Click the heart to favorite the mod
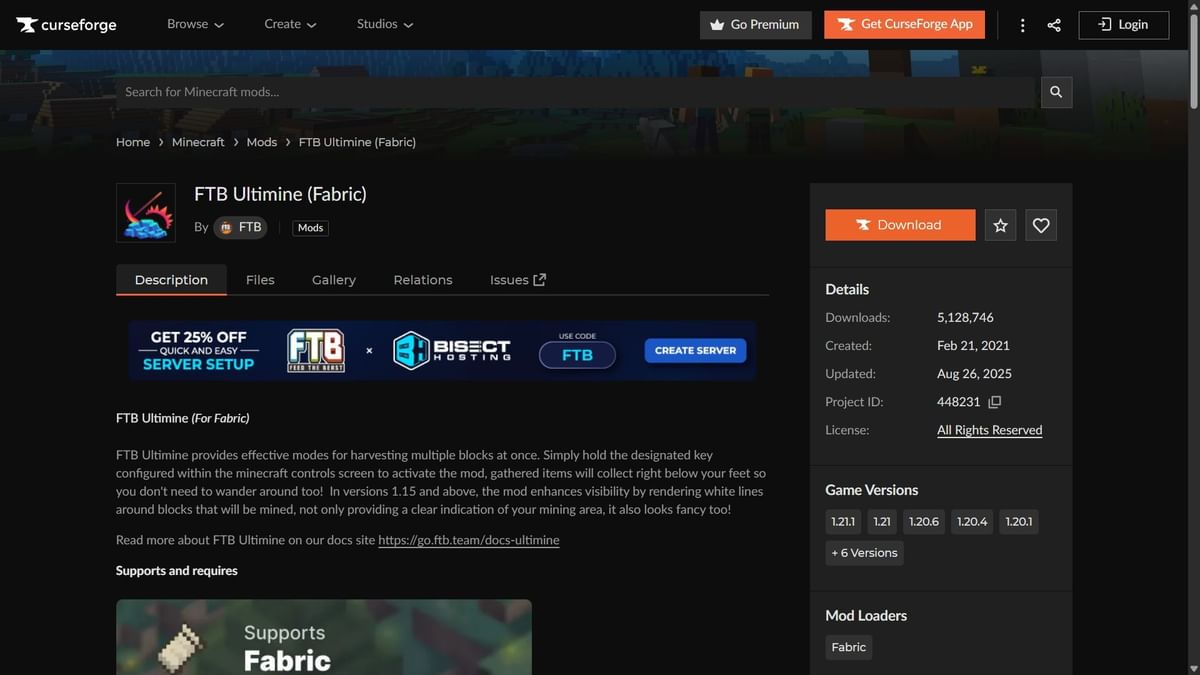This screenshot has height=675, width=1200. click(x=1041, y=225)
